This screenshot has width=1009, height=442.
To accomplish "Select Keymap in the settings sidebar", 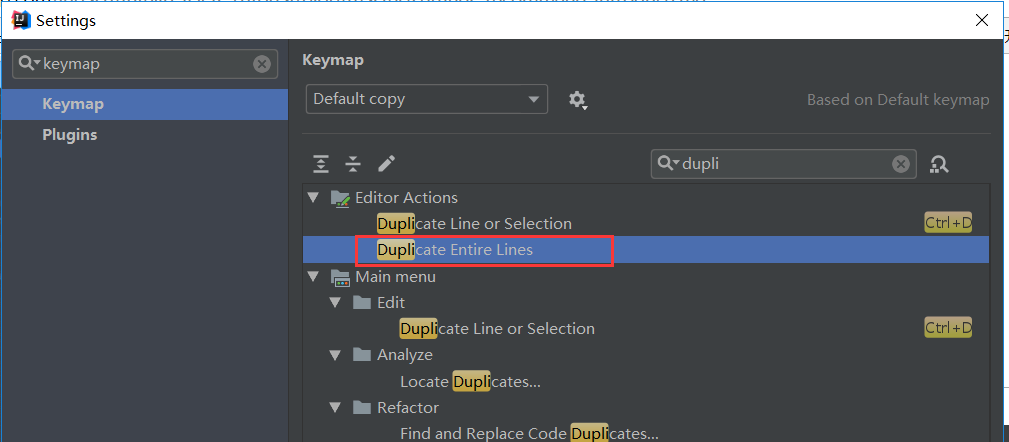I will [x=73, y=104].
